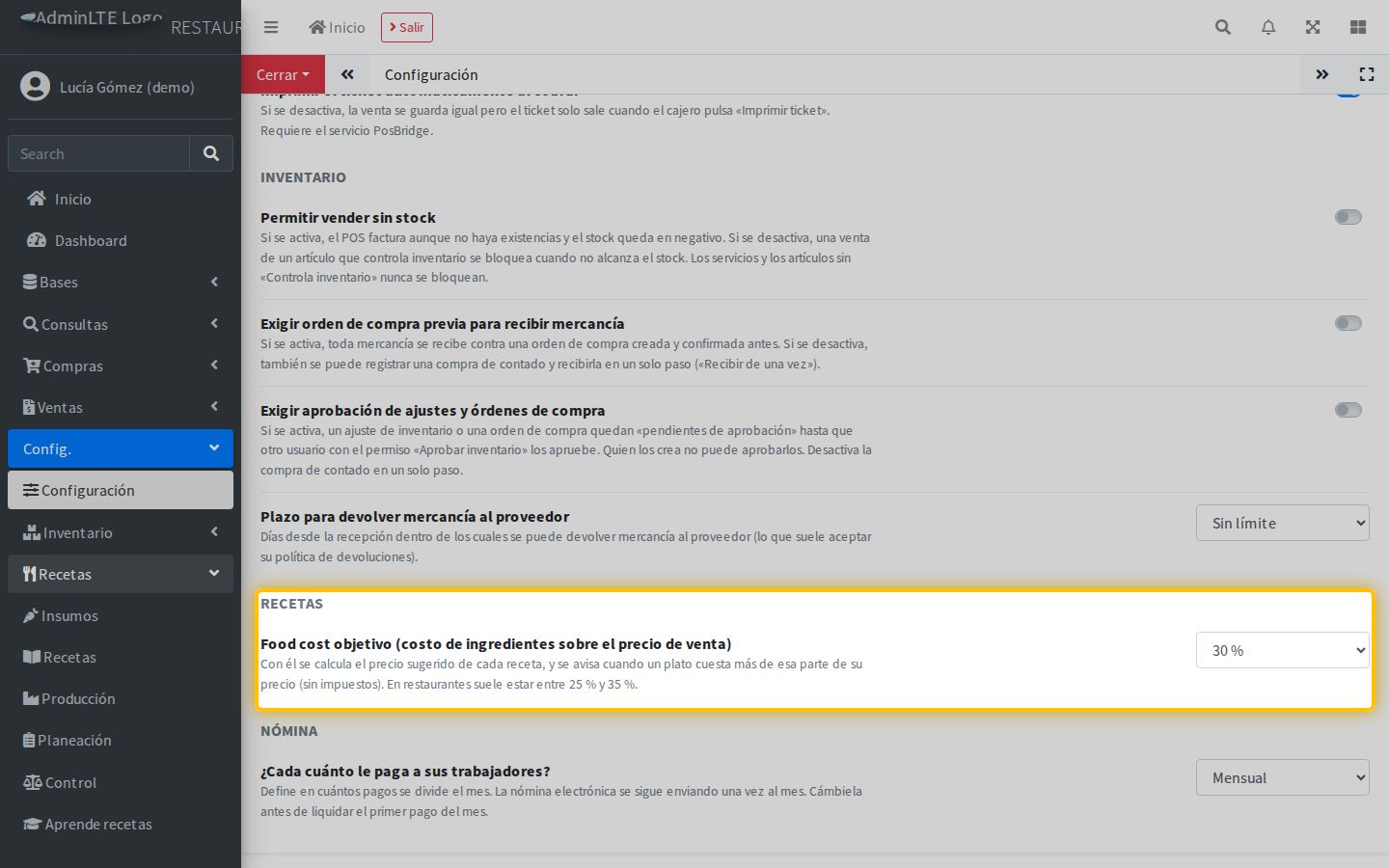Go to the Inicio navbar link
The width and height of the screenshot is (1389, 868).
pyautogui.click(x=337, y=27)
